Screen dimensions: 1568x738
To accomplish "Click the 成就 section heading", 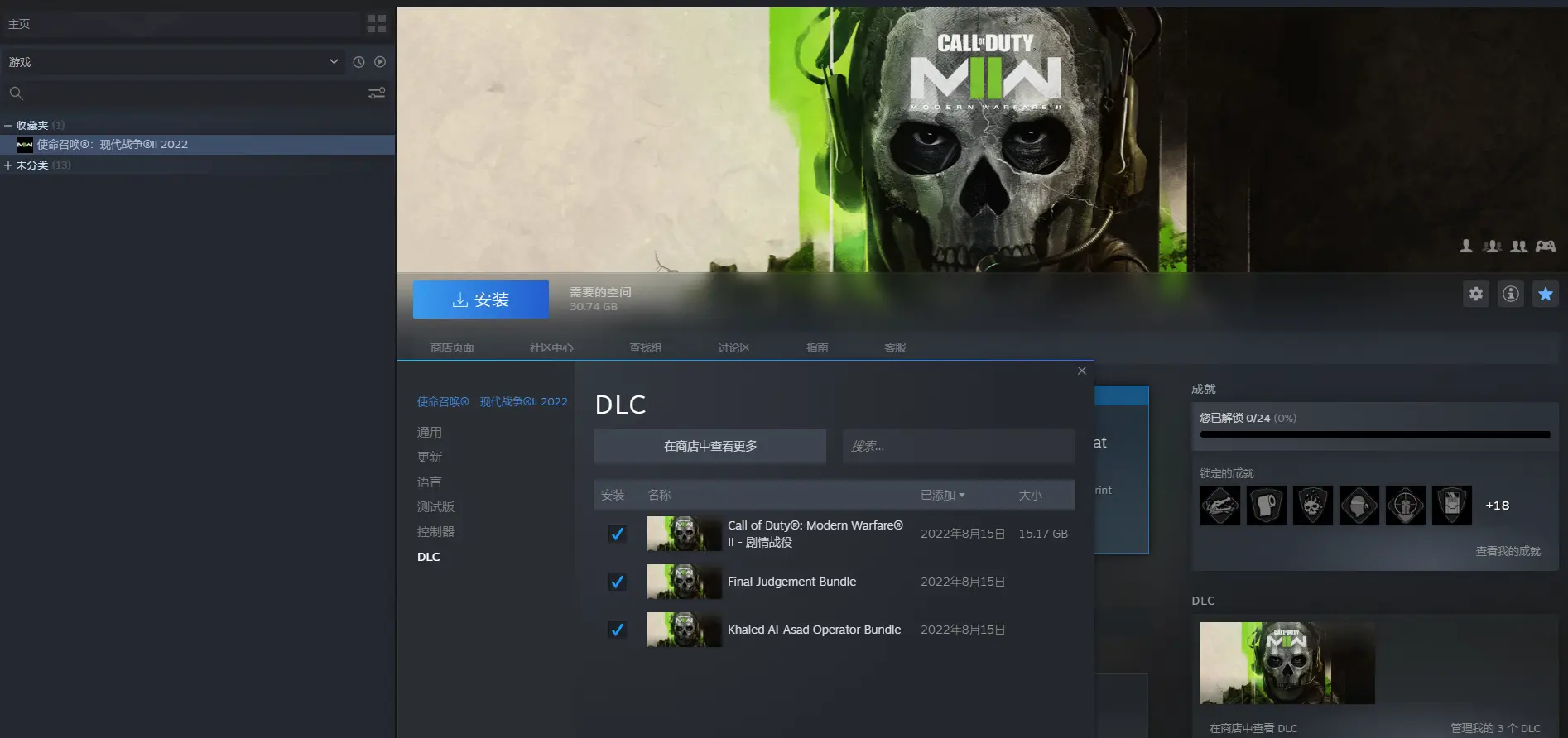I will pos(1204,389).
